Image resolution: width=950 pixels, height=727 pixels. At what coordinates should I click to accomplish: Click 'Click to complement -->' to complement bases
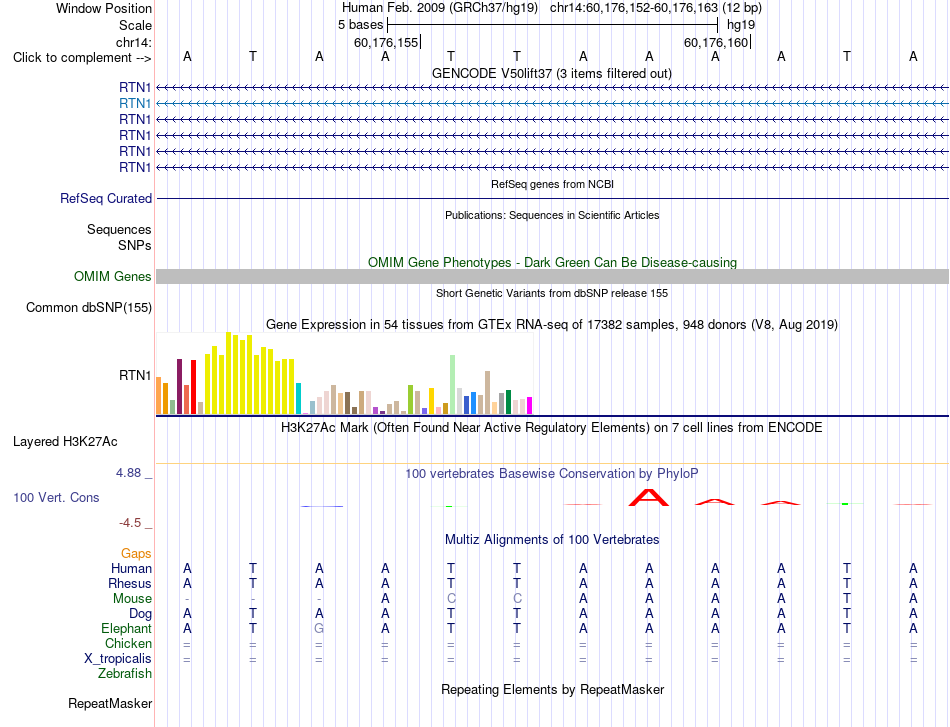(82, 58)
